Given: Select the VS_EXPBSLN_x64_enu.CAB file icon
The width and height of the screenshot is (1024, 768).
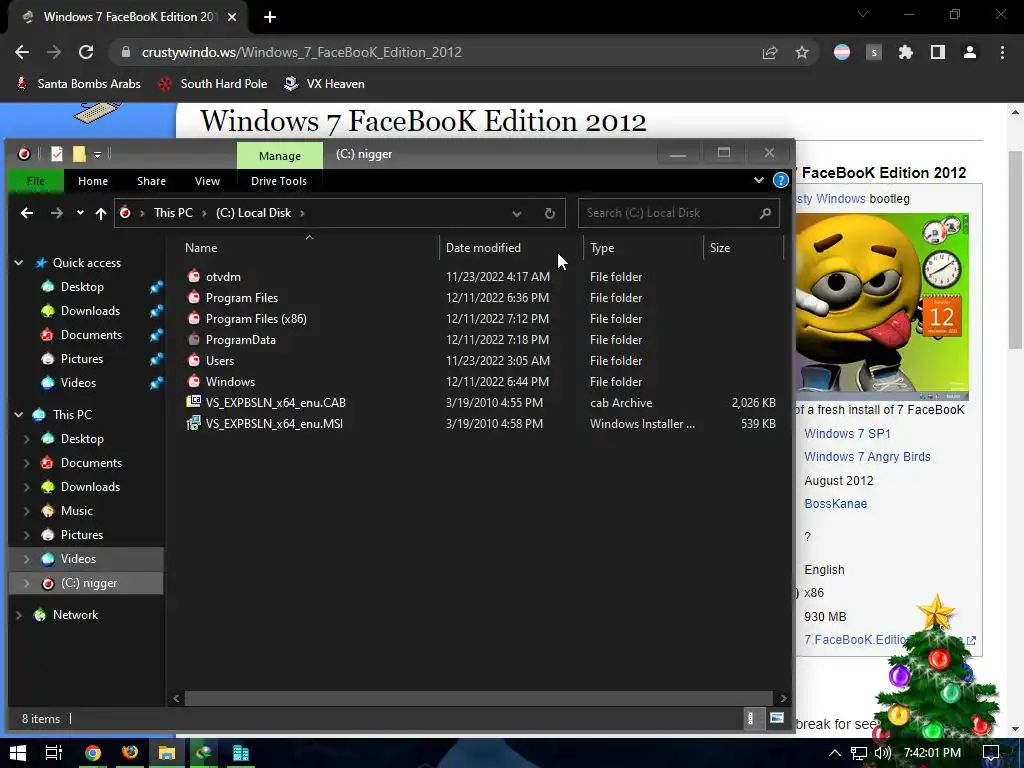Looking at the screenshot, I should click(193, 402).
